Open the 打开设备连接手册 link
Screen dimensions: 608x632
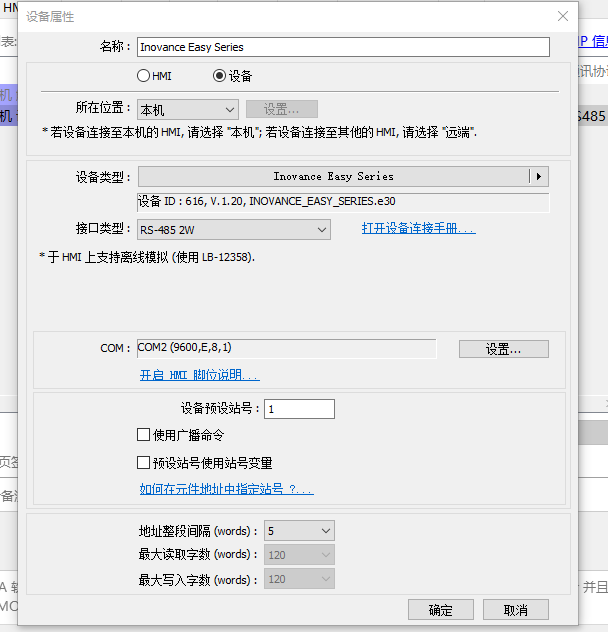[418, 229]
